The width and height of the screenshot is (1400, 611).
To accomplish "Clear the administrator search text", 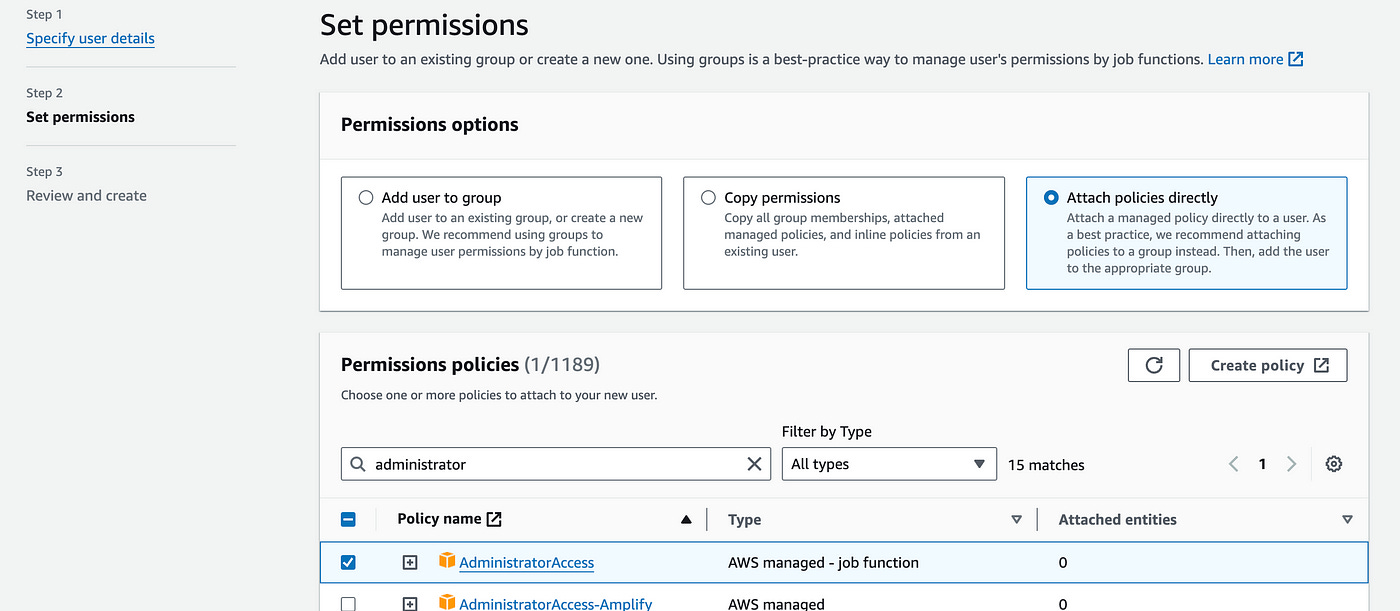I will pos(755,464).
